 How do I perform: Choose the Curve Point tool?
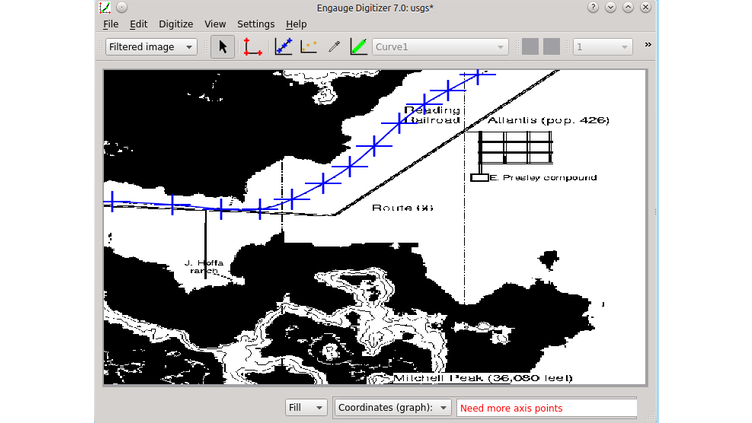pyautogui.click(x=283, y=47)
